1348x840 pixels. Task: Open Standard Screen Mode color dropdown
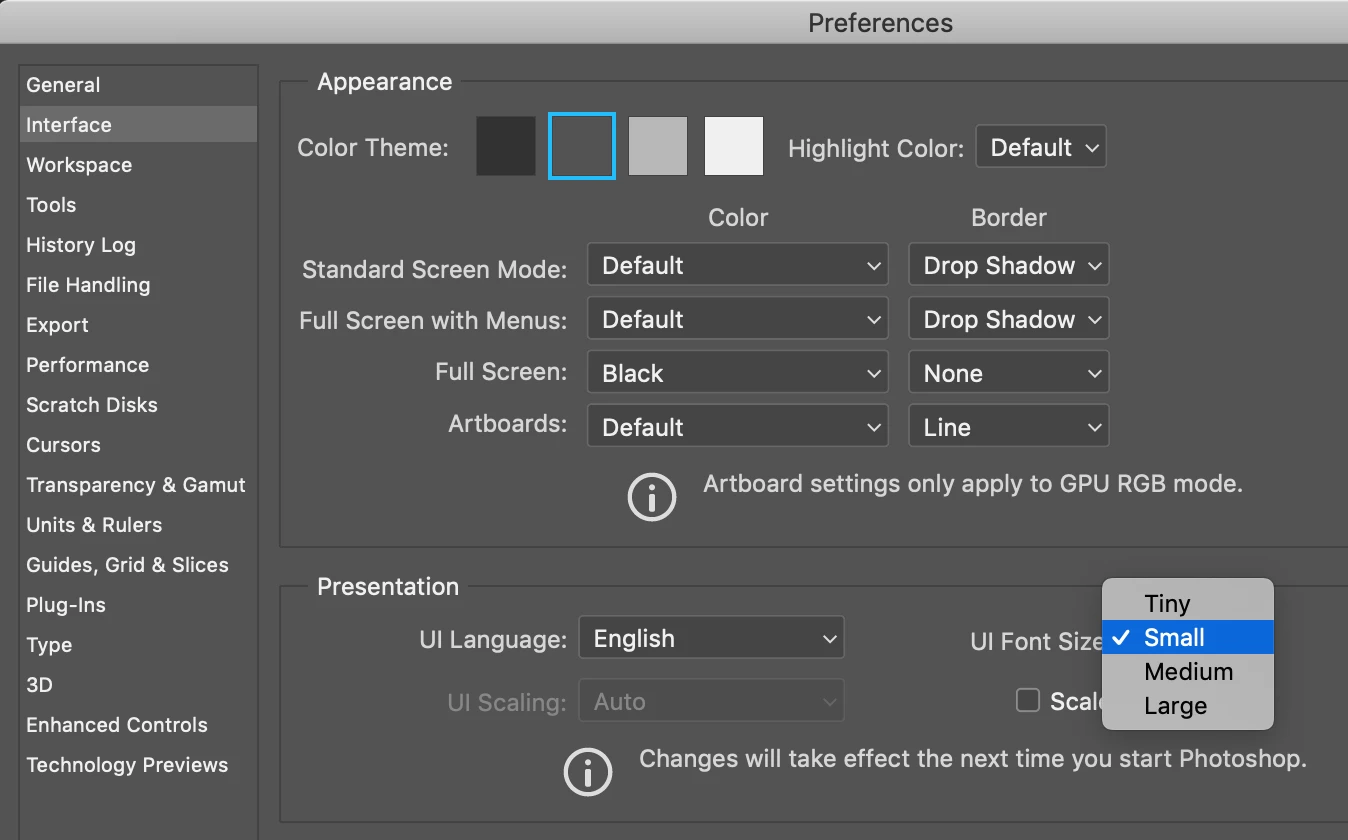[738, 266]
